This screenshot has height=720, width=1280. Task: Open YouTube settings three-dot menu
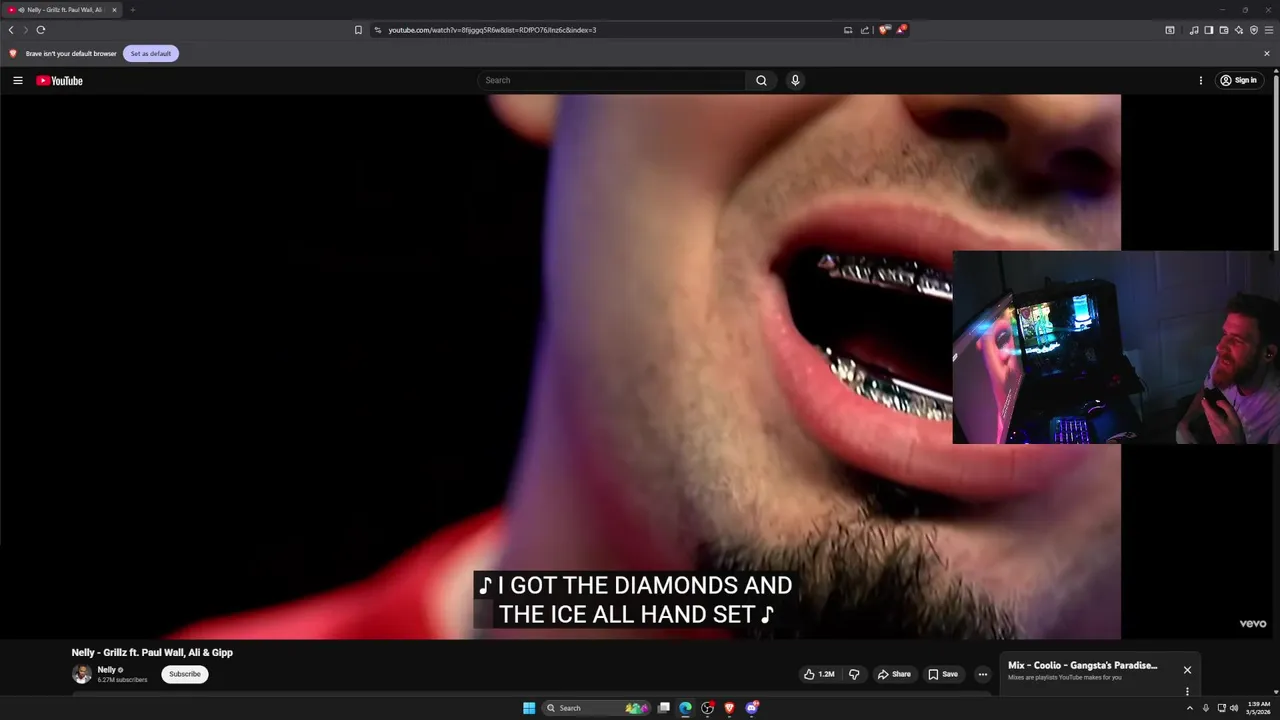(1201, 80)
